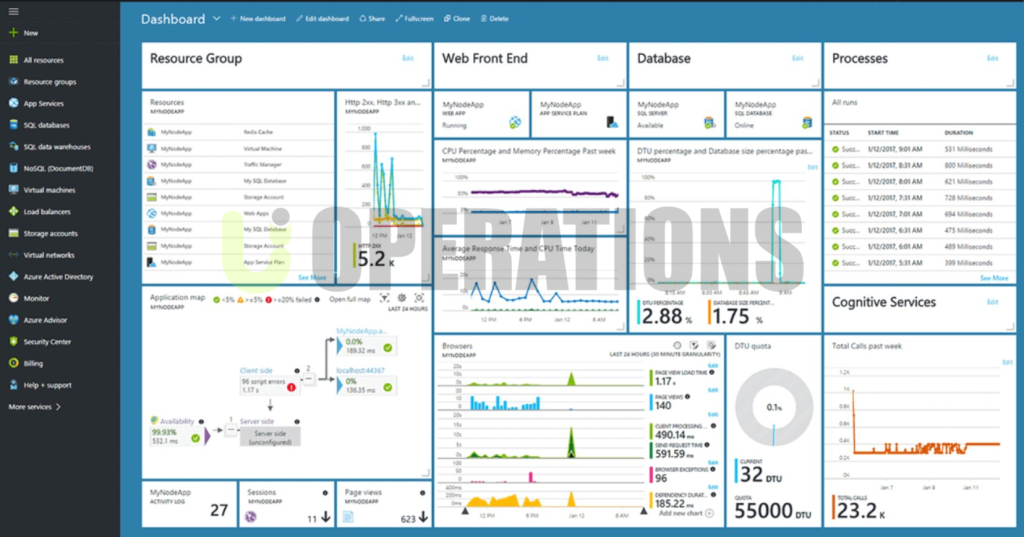Screen dimensions: 1024x537
Task: Open the 5:31 AM run row
Action: 920,263
